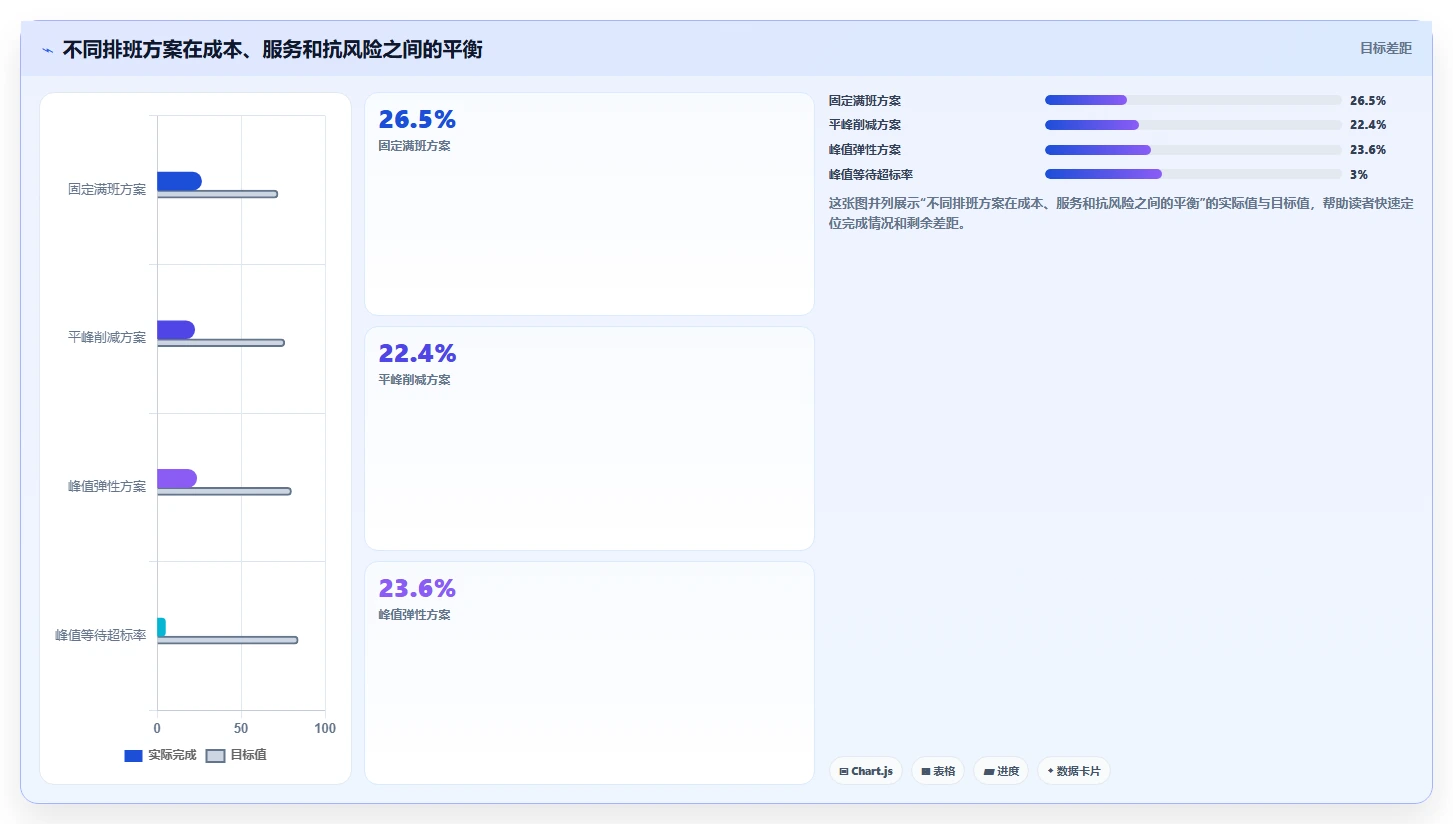This screenshot has width=1453, height=824.
Task: Select the 进度 tag
Action: tap(1001, 771)
